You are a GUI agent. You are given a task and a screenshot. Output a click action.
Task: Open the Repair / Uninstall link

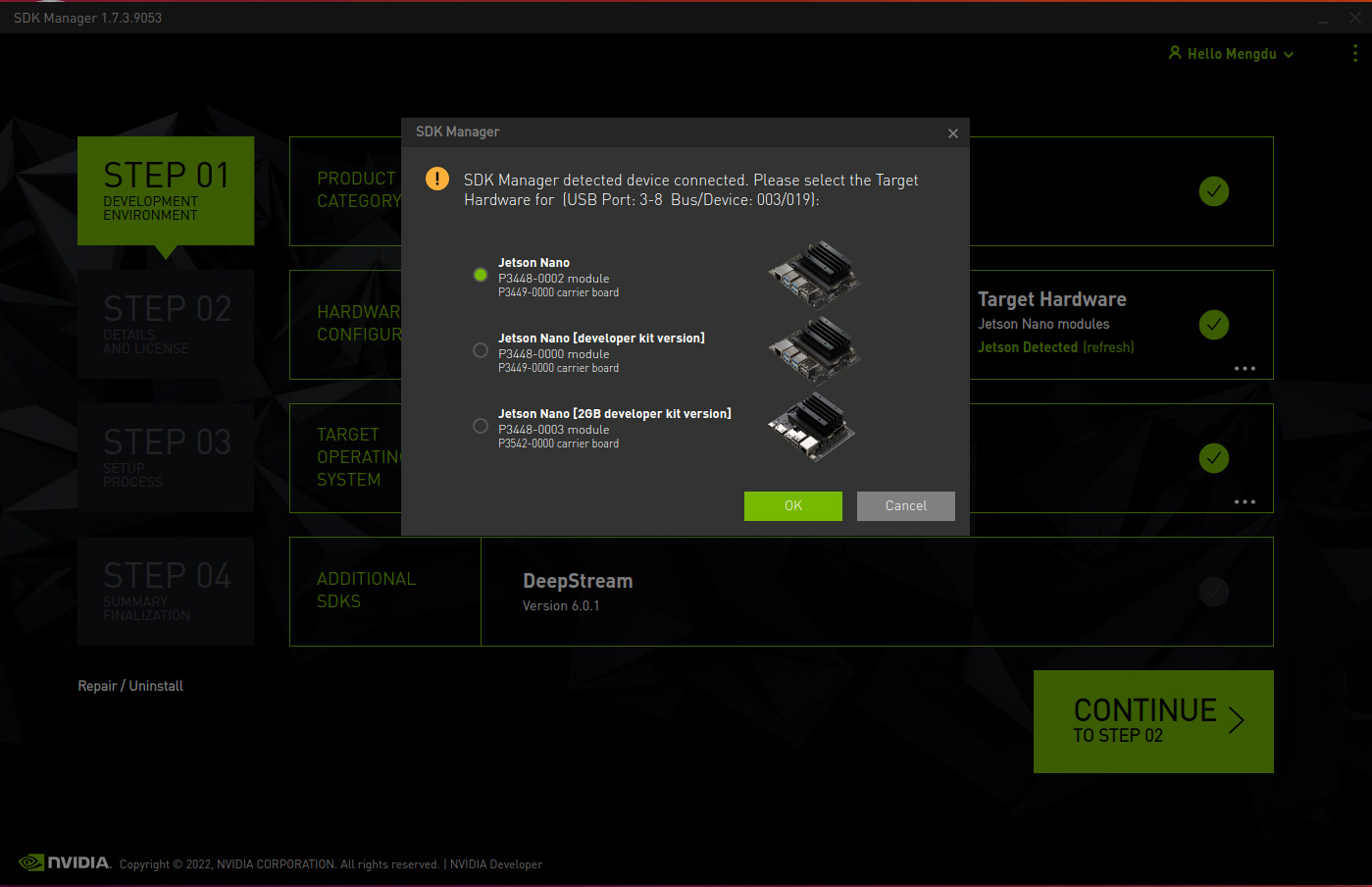[x=130, y=686]
